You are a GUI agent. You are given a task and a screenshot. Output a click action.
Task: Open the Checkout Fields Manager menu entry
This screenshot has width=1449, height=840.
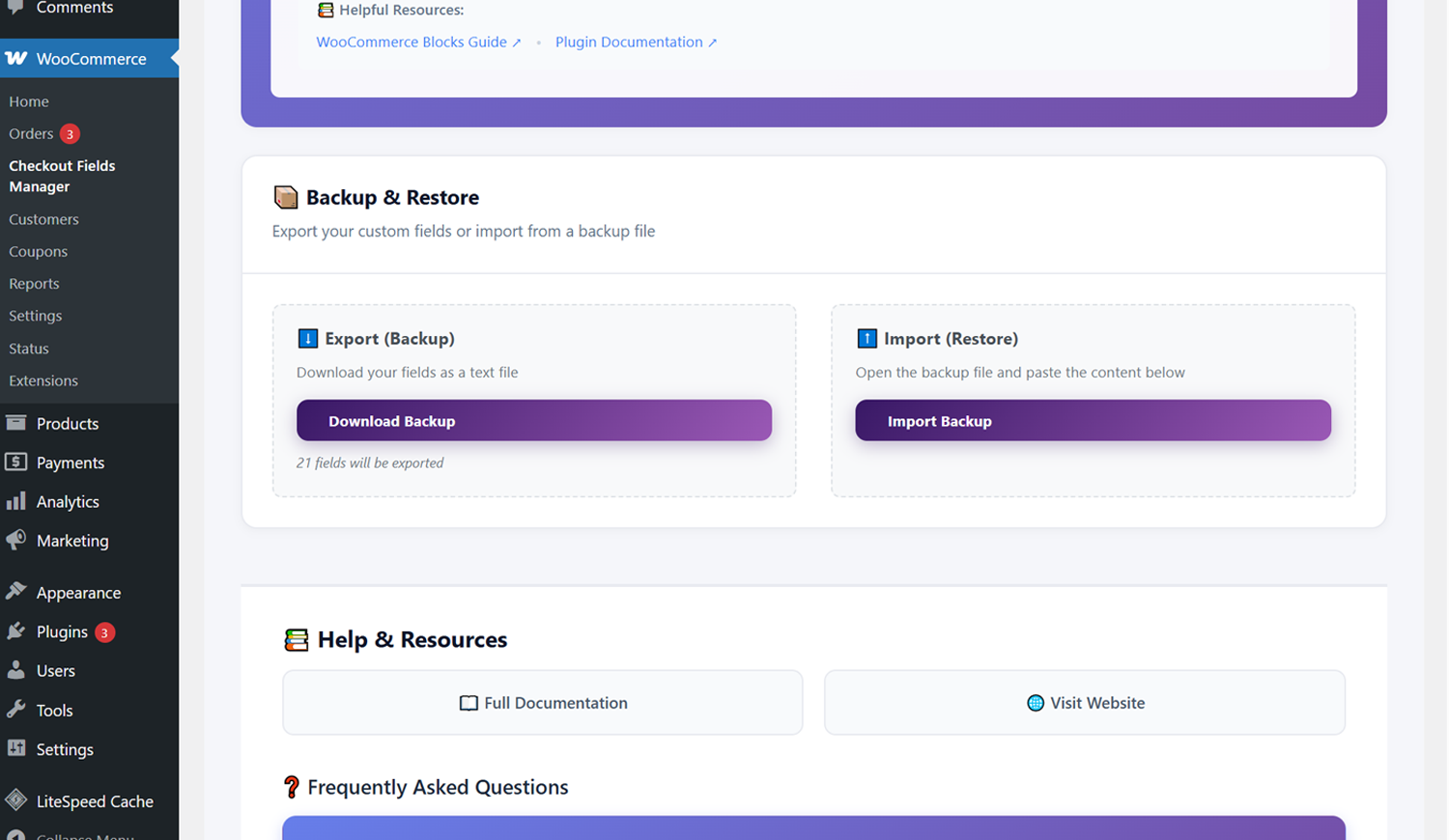[x=62, y=176]
